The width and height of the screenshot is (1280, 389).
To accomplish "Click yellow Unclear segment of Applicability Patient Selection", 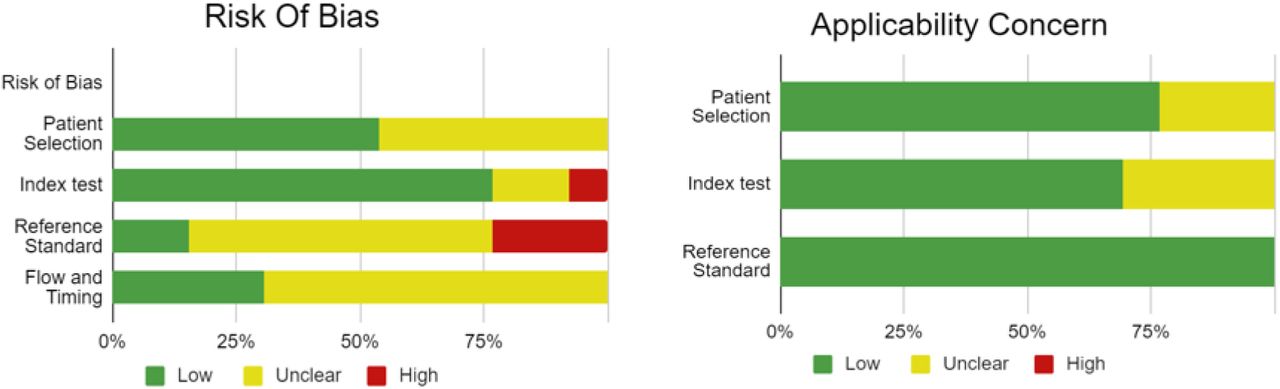I will pos(1217,107).
